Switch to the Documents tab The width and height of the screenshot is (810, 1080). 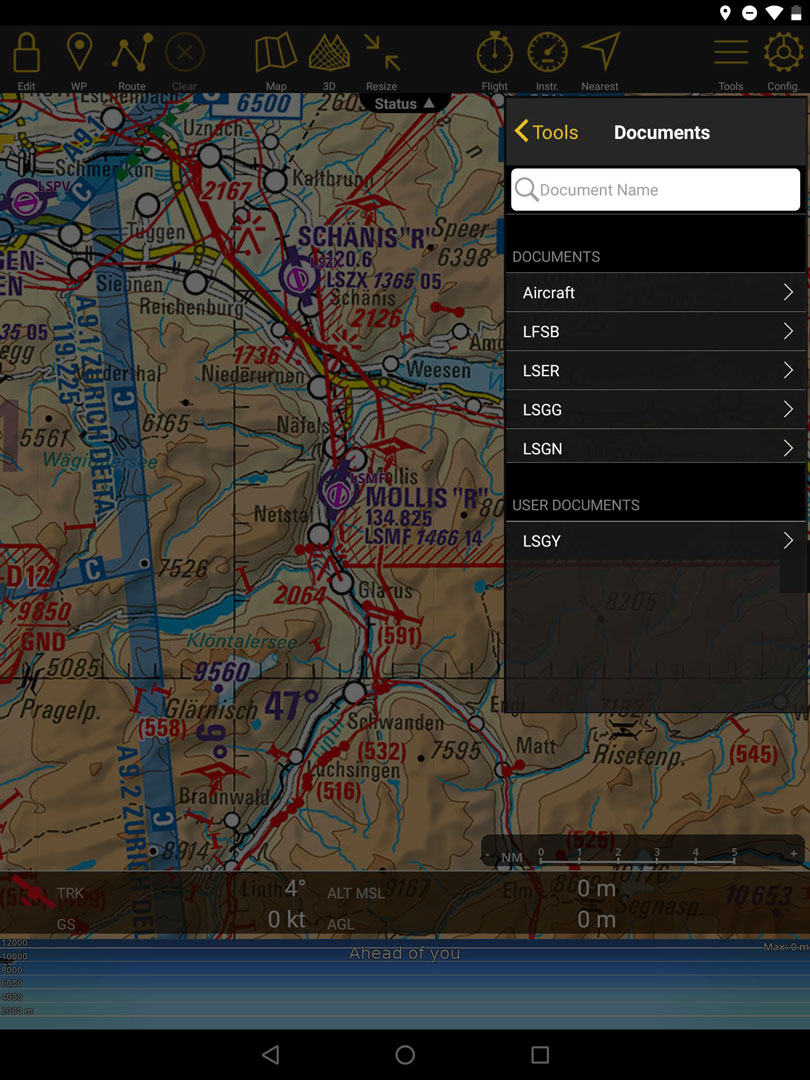(x=662, y=132)
